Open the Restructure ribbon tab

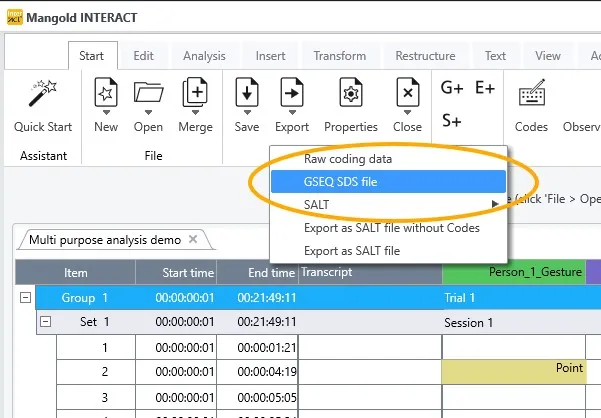pos(425,56)
